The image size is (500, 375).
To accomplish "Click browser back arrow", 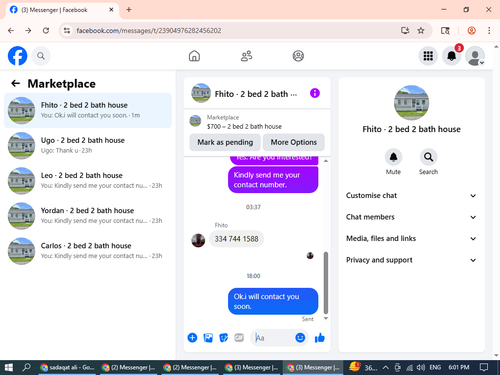I will [x=11, y=31].
